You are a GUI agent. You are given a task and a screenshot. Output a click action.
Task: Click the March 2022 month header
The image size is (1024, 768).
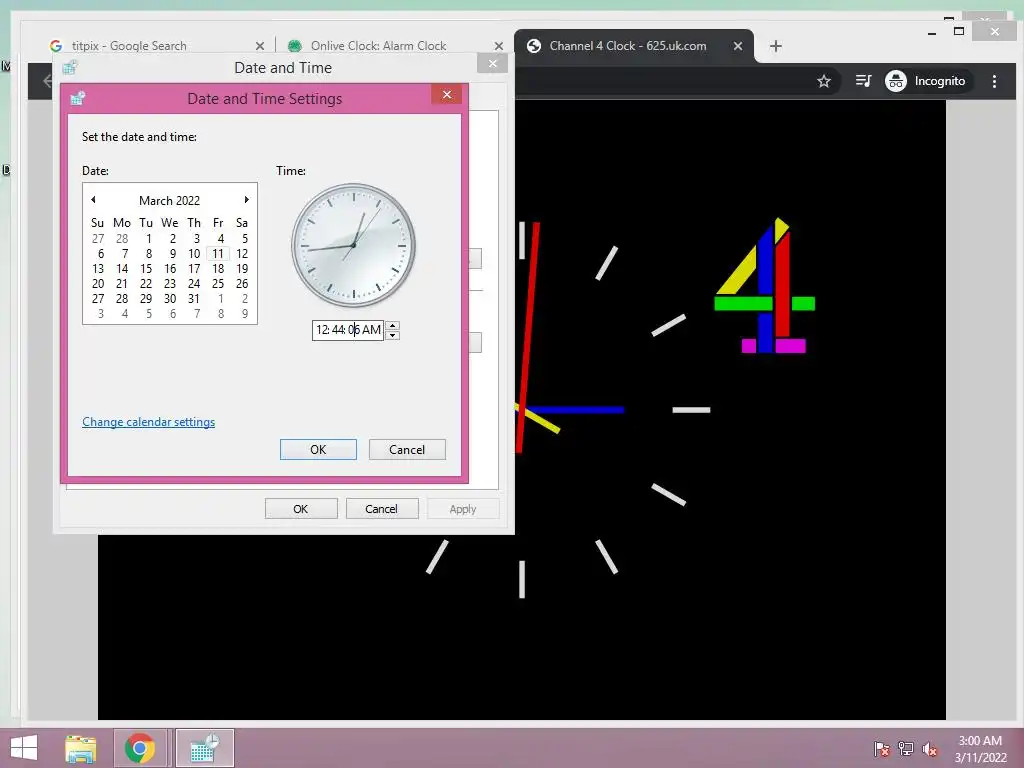(x=169, y=200)
